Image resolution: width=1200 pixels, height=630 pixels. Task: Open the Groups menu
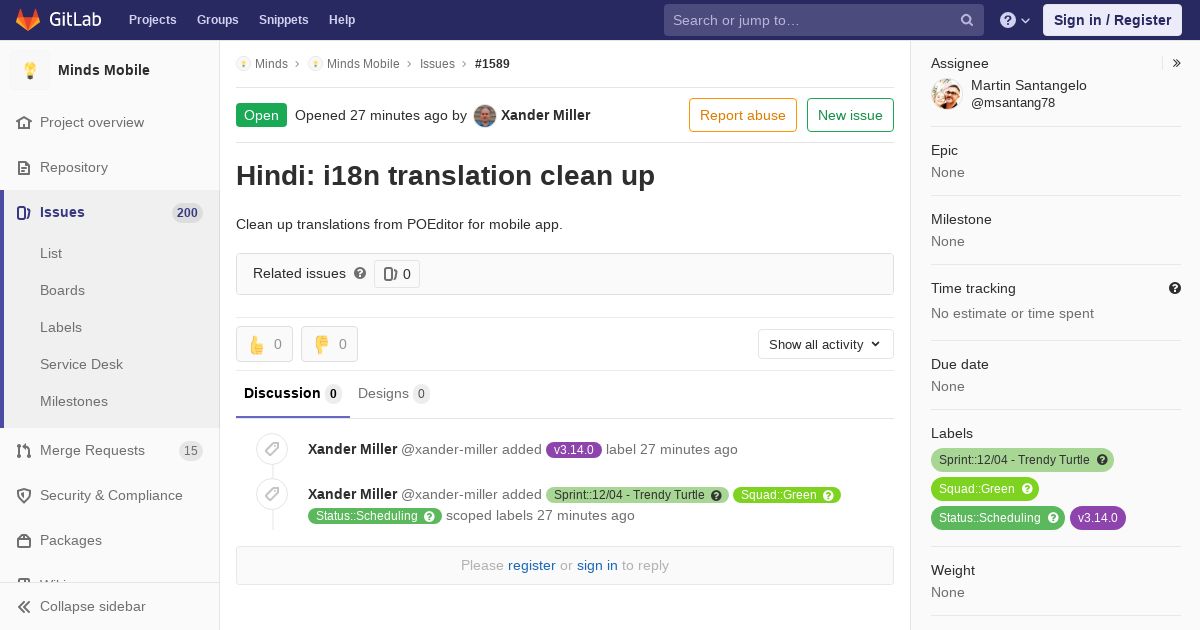click(x=217, y=20)
